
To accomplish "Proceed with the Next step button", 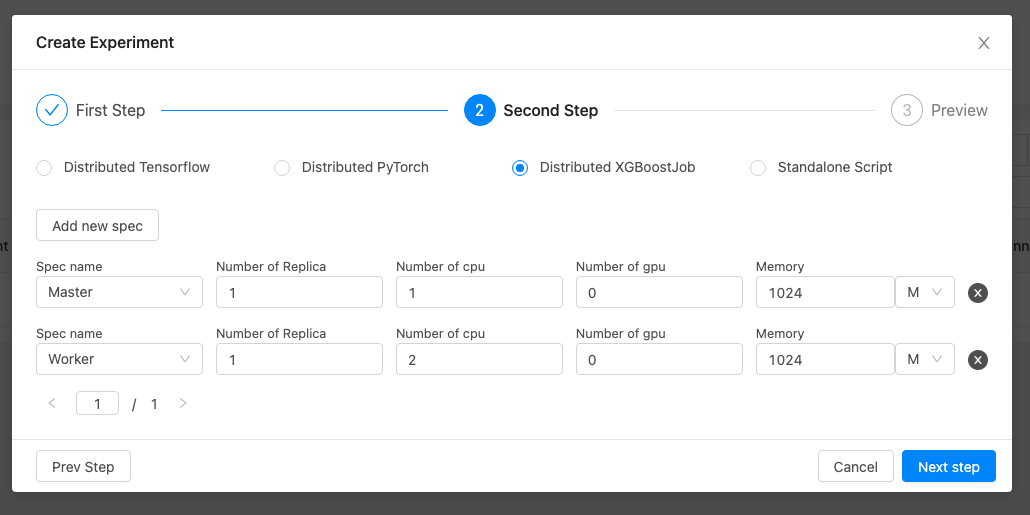I will (x=948, y=467).
